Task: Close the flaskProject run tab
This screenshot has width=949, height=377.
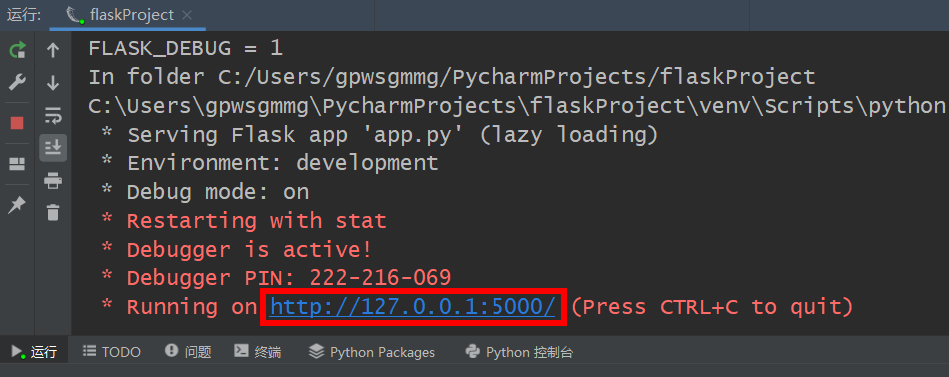Action: (187, 15)
